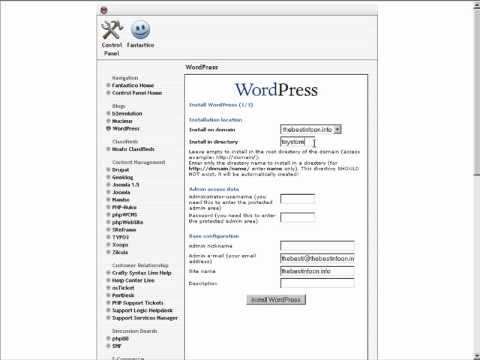The height and width of the screenshot is (360, 480).
Task: Open Crafty Syntax Live Help link
Action: point(142,273)
